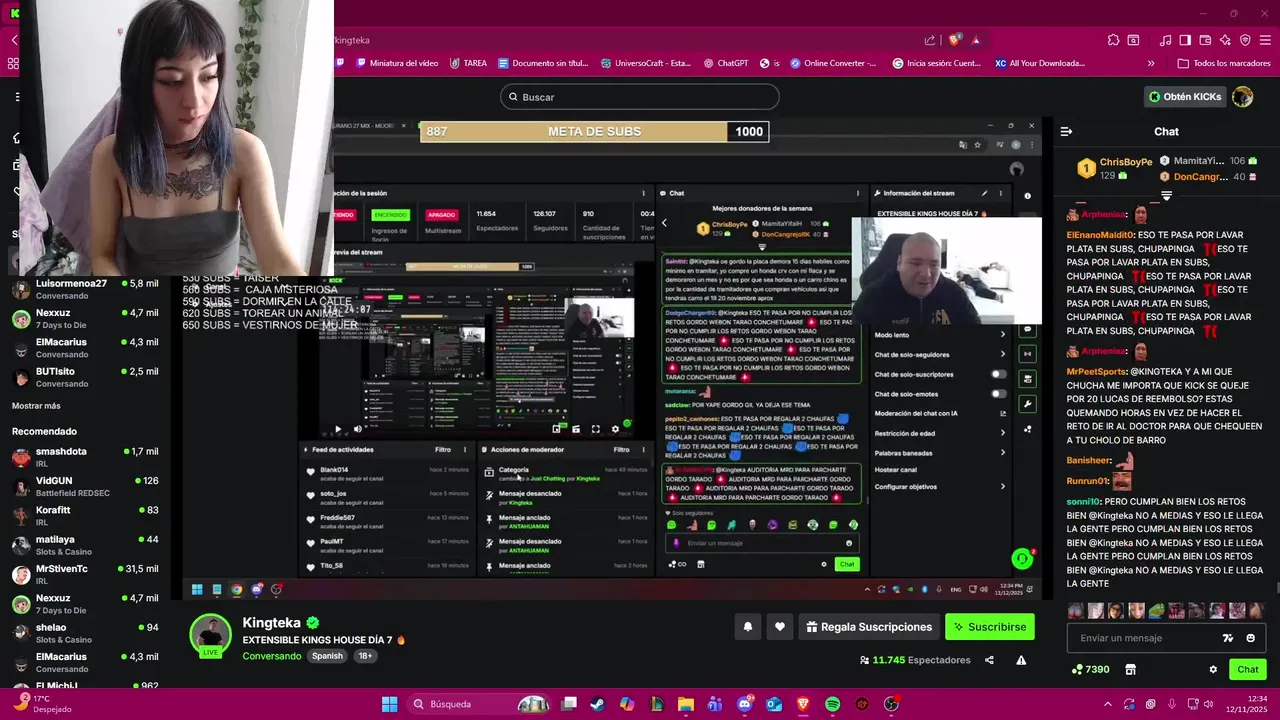Open the Brave Wallet icon
The image size is (1280, 720).
[1205, 40]
